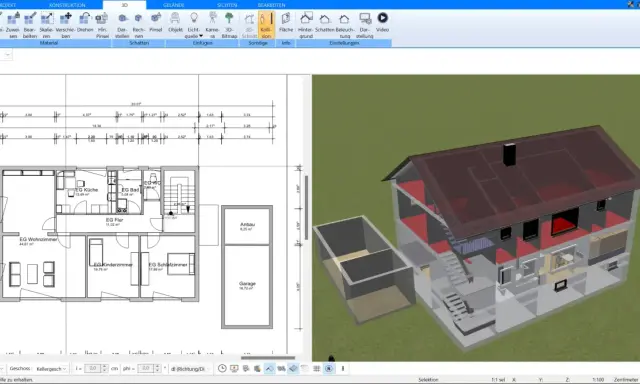Switch to the GELÄNDE ribbon tab
The image size is (640, 384).
pyautogui.click(x=173, y=5)
